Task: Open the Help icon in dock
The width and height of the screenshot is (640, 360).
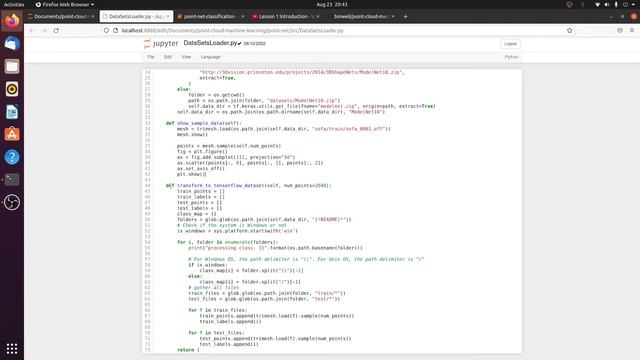Action: tap(12, 157)
